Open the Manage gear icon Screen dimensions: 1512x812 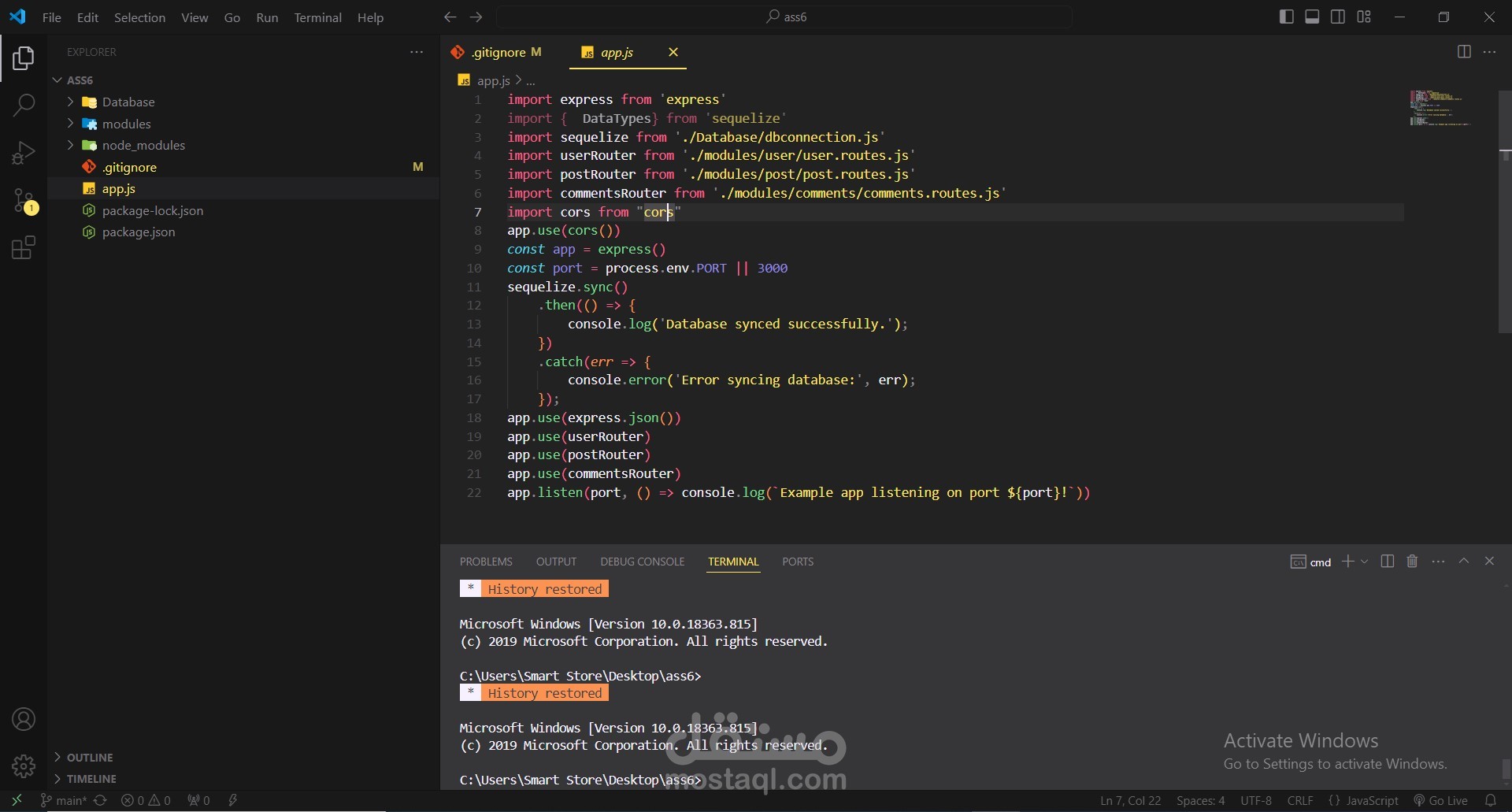pyautogui.click(x=24, y=766)
